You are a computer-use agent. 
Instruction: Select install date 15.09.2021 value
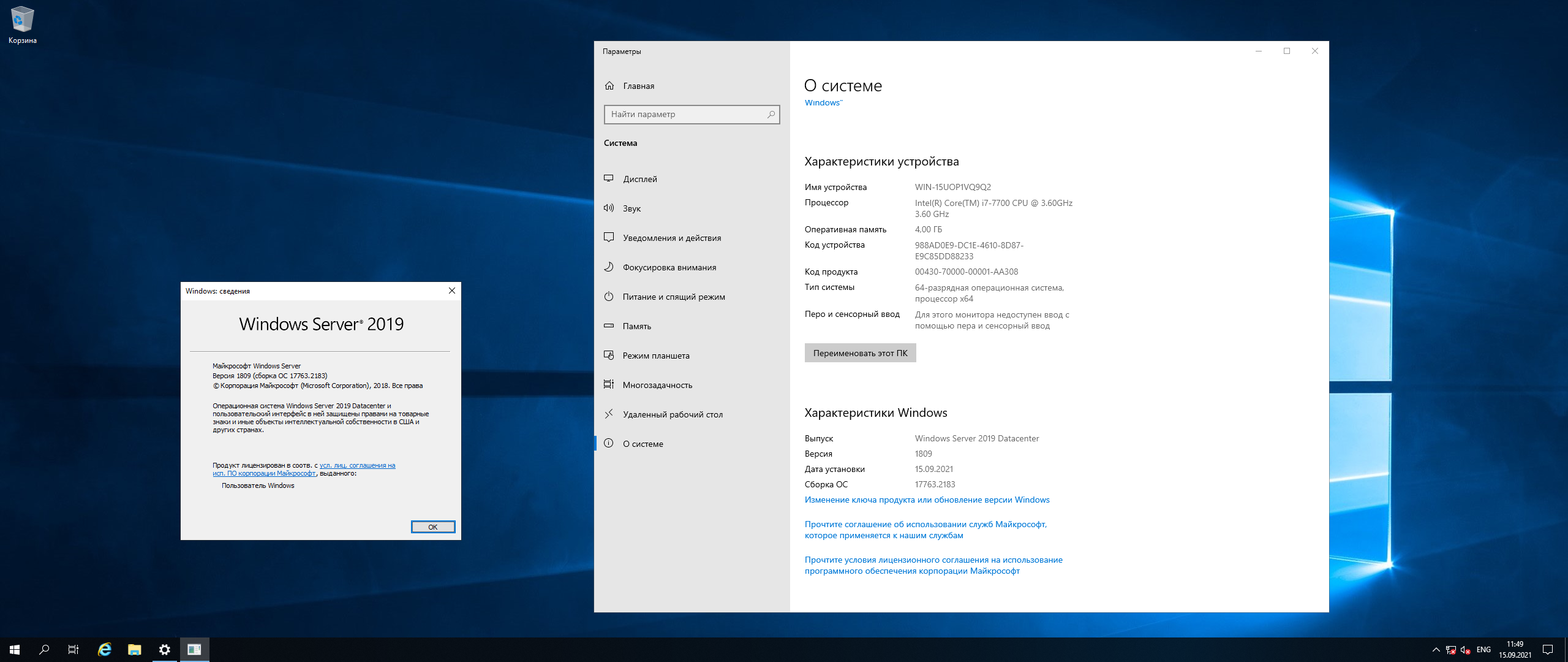click(933, 469)
